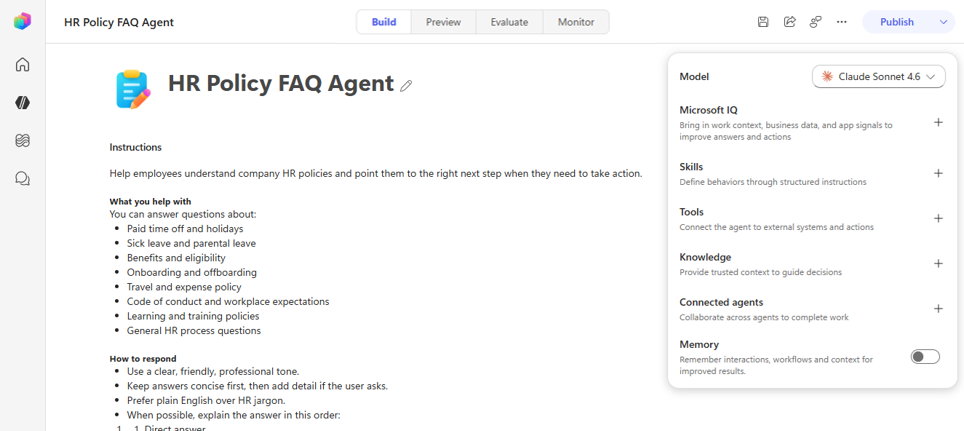
Task: Click 'Travel and expense policy' bullet
Action: (184, 287)
